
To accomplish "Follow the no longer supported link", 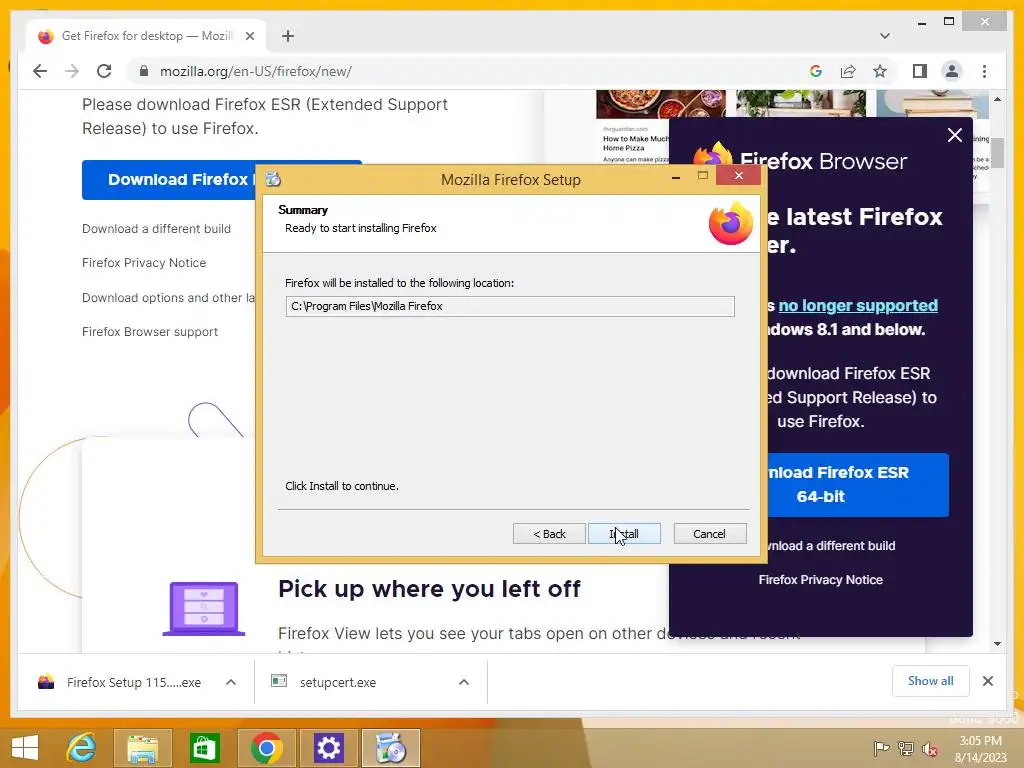I will click(x=858, y=306).
